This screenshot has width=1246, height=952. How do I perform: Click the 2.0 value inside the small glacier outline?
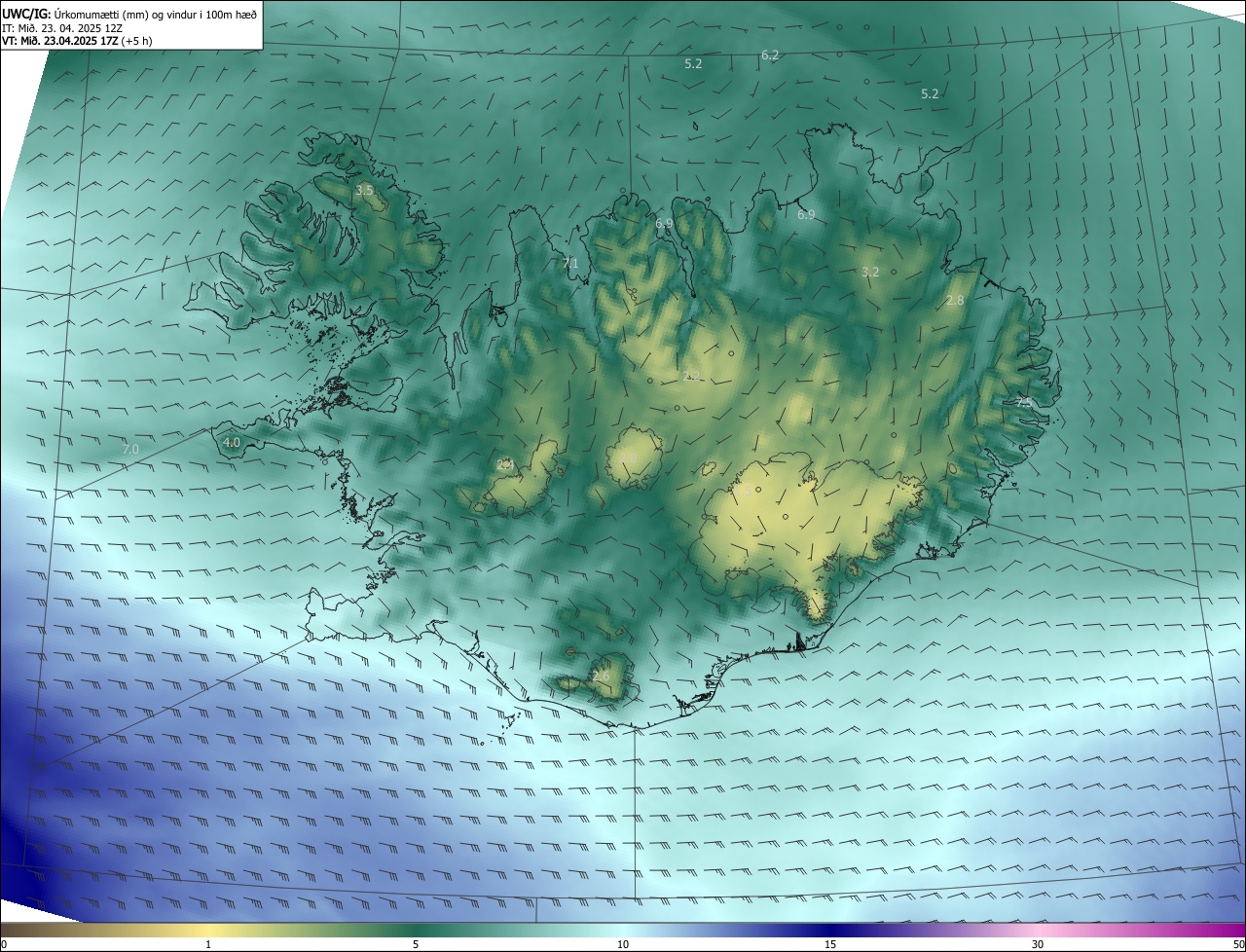[629, 458]
